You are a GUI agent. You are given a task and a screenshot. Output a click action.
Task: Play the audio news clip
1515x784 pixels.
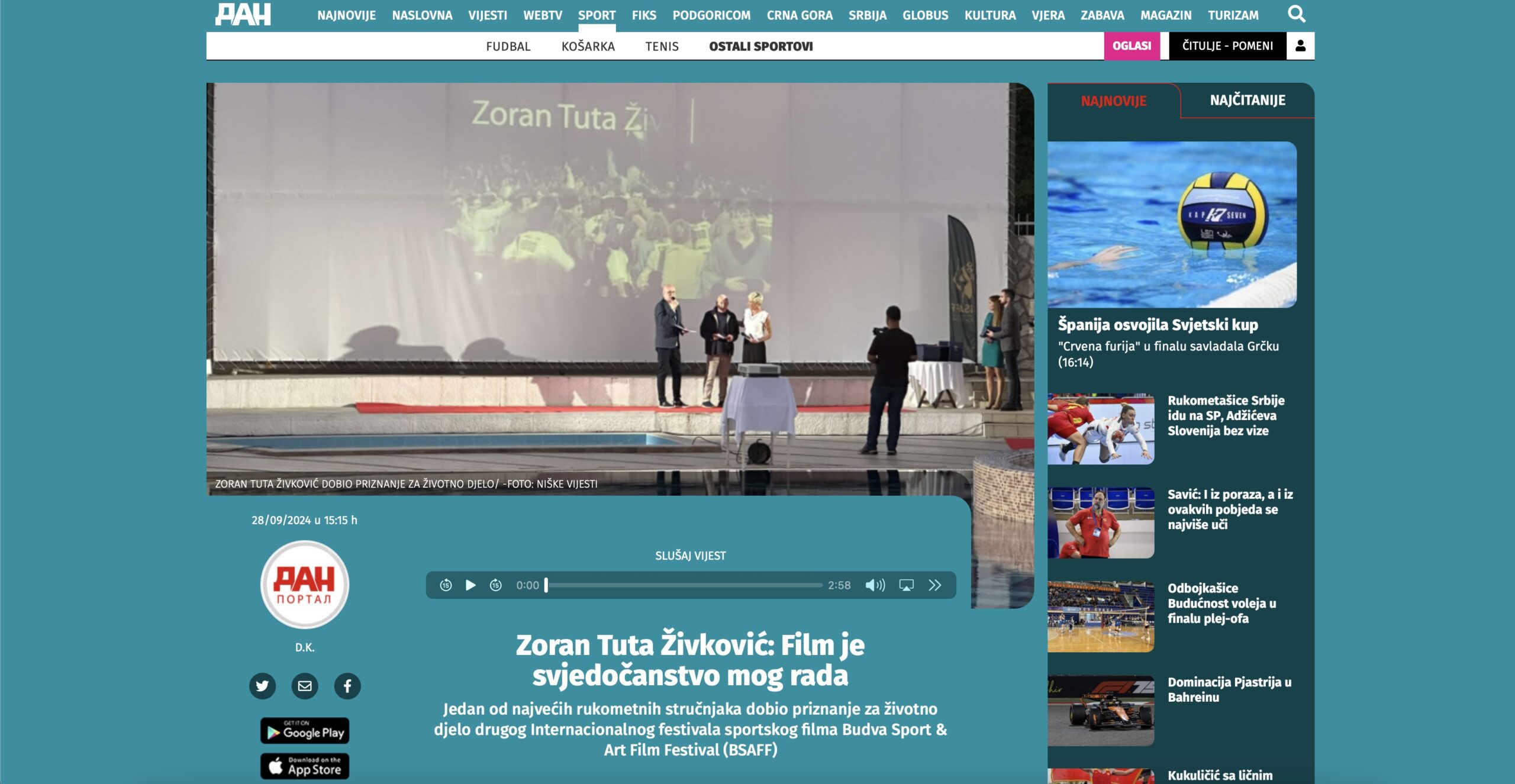tap(470, 585)
